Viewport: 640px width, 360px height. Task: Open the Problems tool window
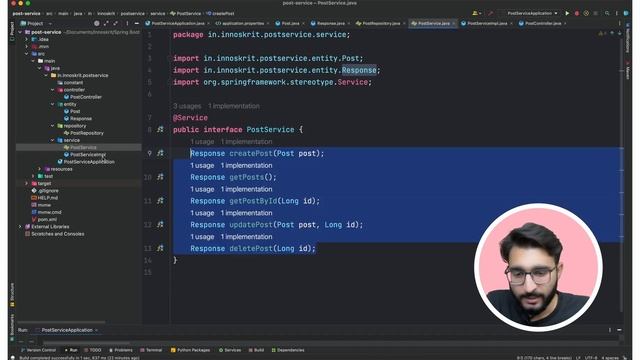point(121,350)
